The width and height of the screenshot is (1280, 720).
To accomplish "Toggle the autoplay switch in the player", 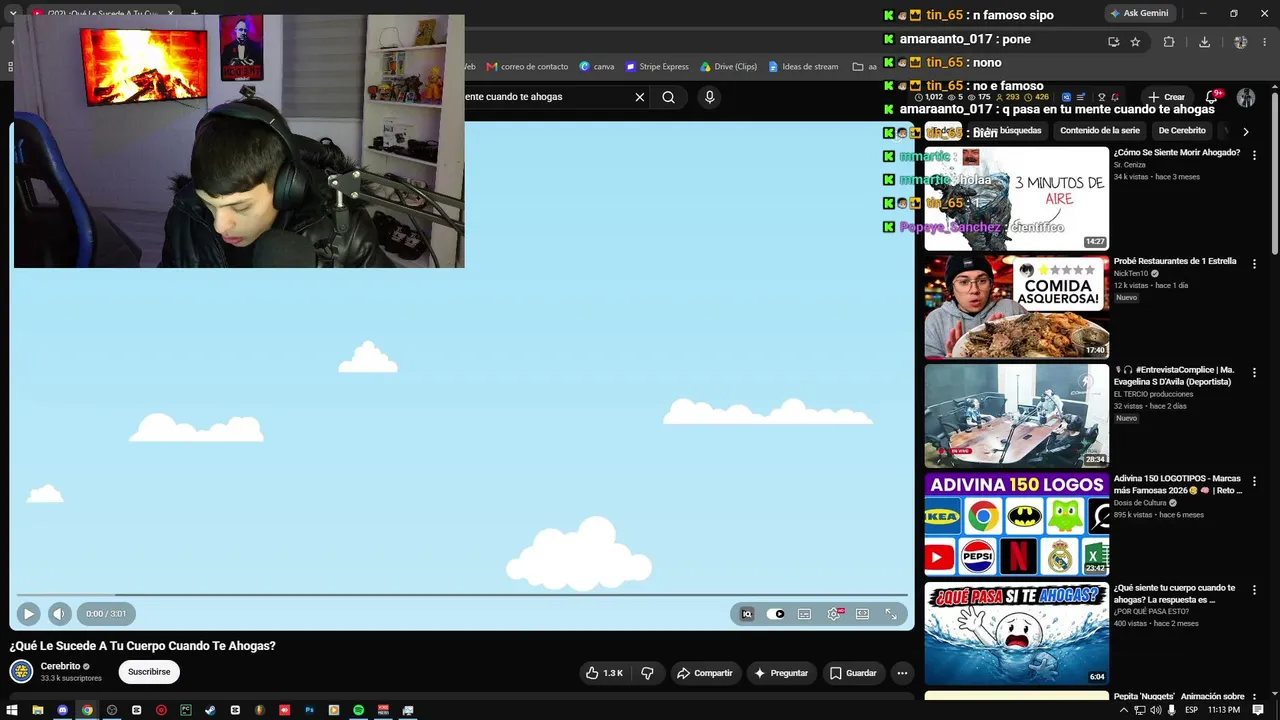I will coord(775,614).
